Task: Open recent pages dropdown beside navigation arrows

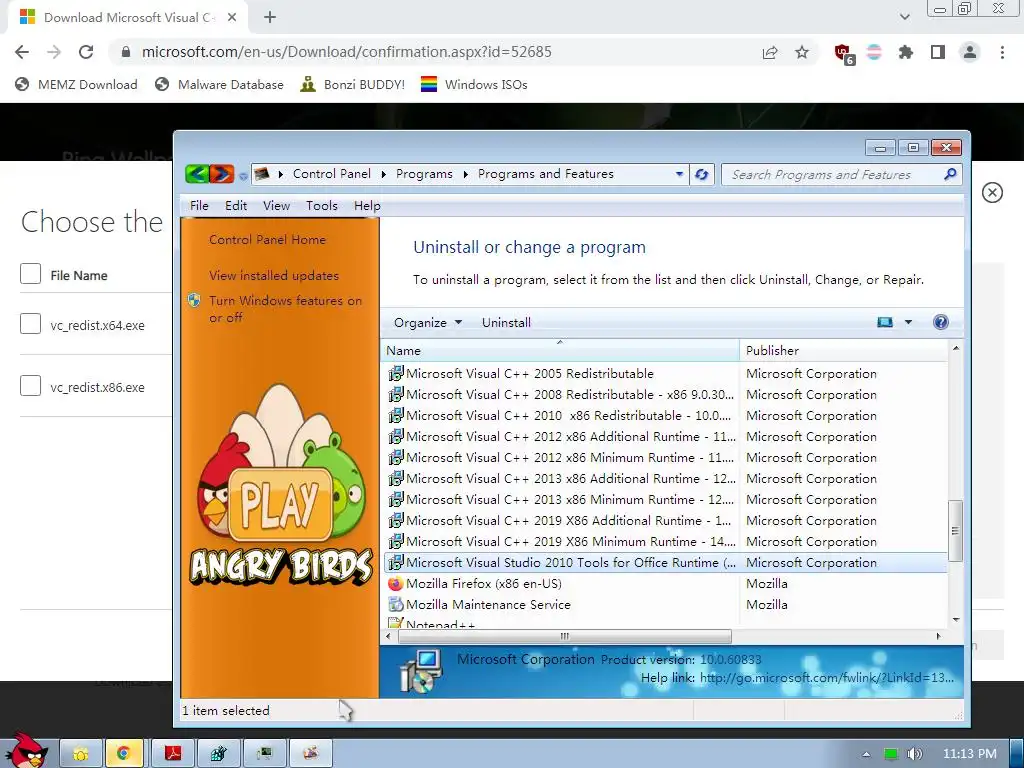Action: click(243, 176)
